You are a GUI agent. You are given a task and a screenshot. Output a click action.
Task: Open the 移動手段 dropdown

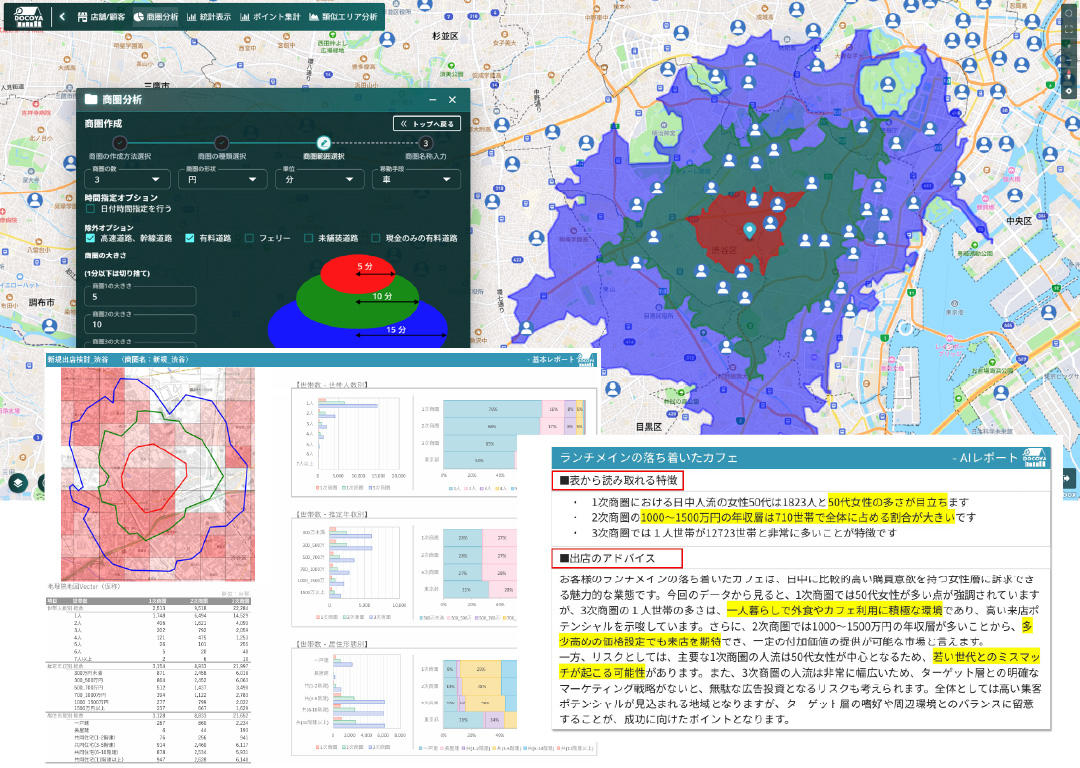point(417,178)
